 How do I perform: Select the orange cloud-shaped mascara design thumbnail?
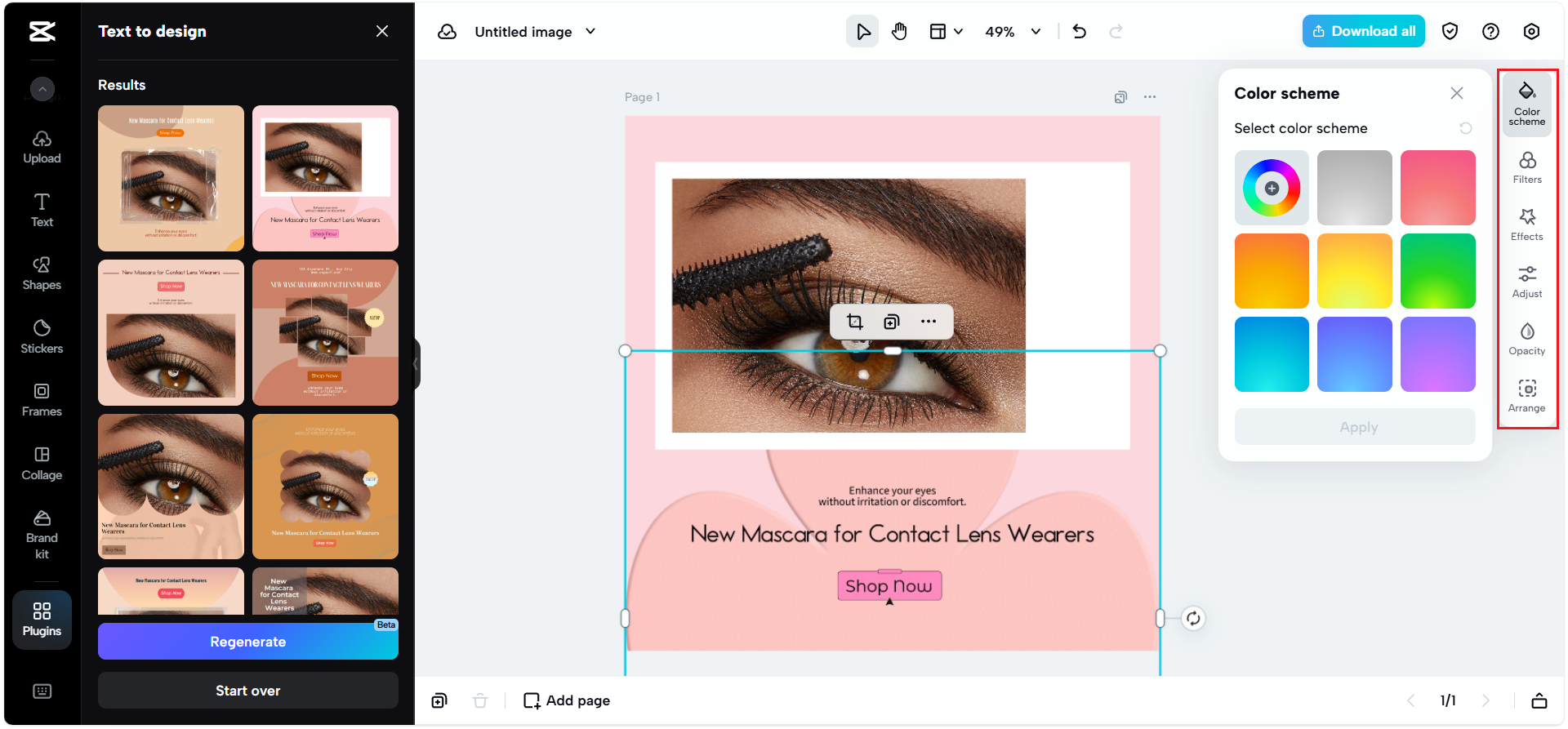[325, 487]
